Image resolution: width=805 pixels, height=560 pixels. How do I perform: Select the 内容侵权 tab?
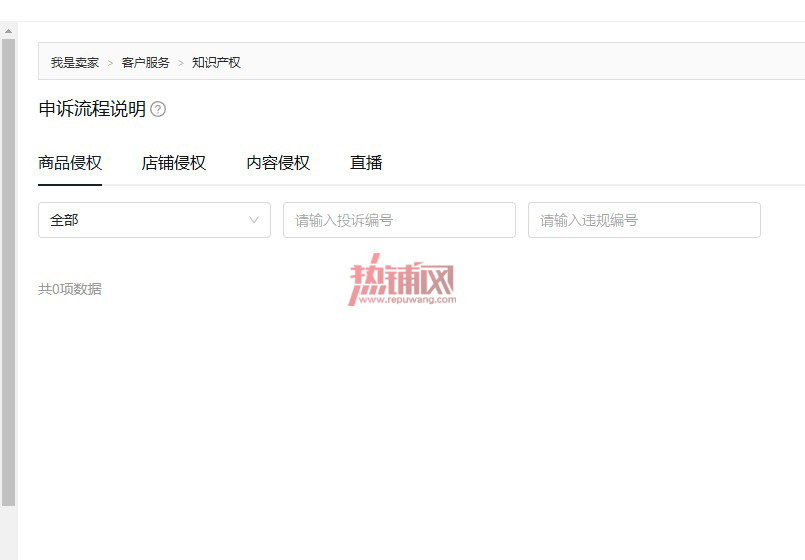(278, 163)
